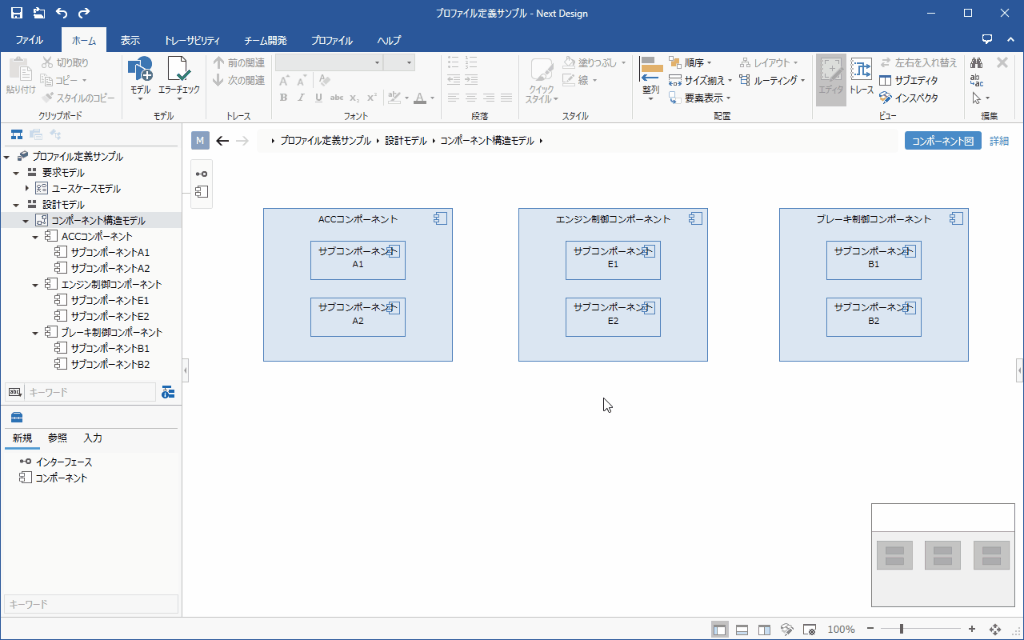Select サブコンポーネントE1 in the model tree
Viewport: 1024px width, 640px height.
click(x=110, y=300)
